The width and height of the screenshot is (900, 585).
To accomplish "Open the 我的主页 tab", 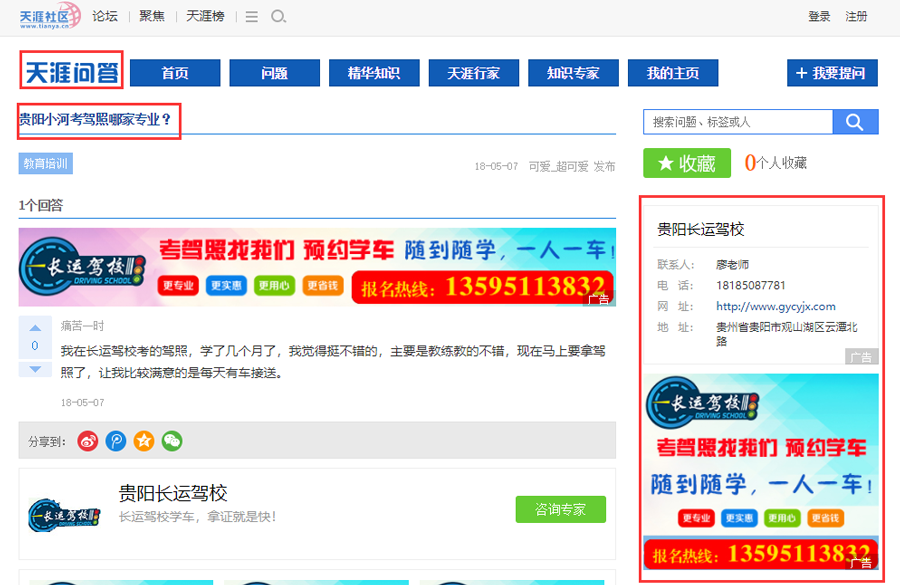I will [673, 73].
